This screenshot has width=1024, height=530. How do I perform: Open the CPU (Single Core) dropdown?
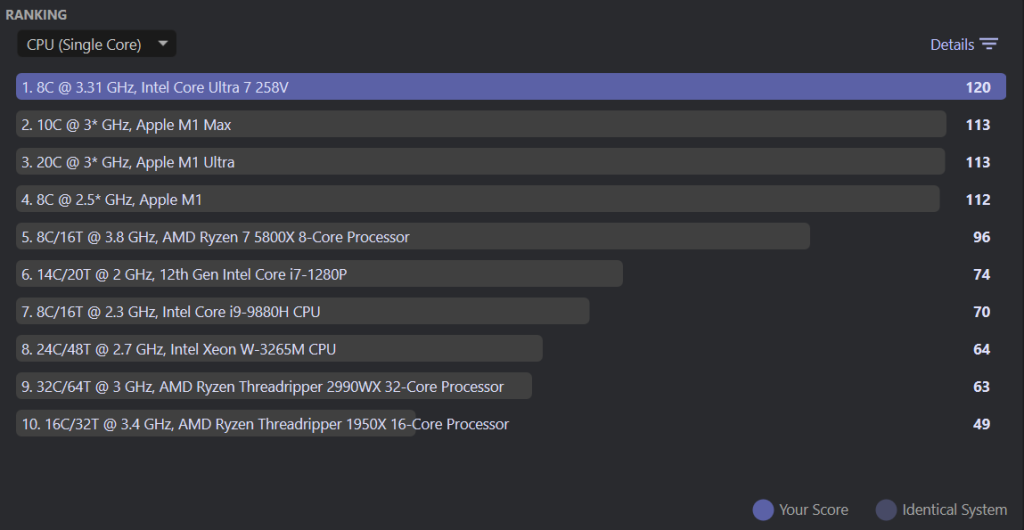tap(86, 44)
